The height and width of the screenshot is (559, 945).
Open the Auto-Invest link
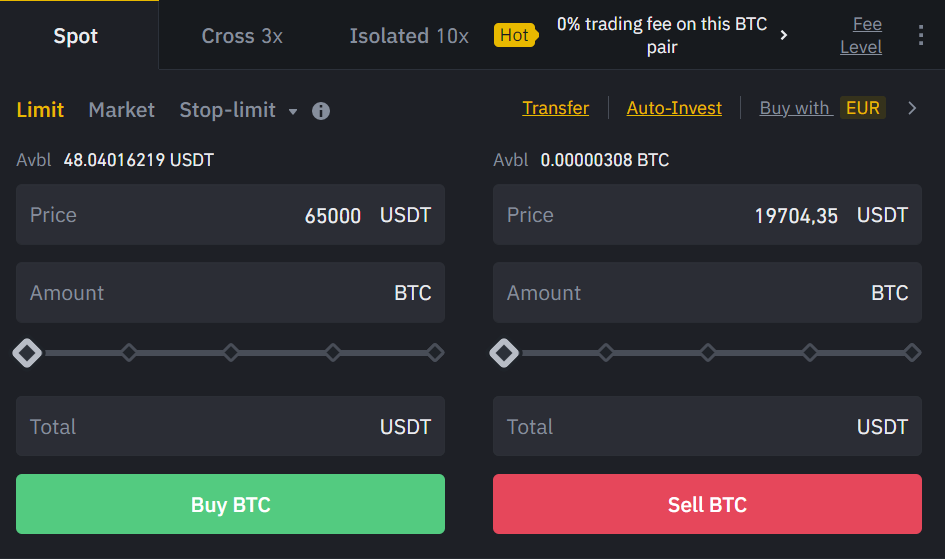674,108
